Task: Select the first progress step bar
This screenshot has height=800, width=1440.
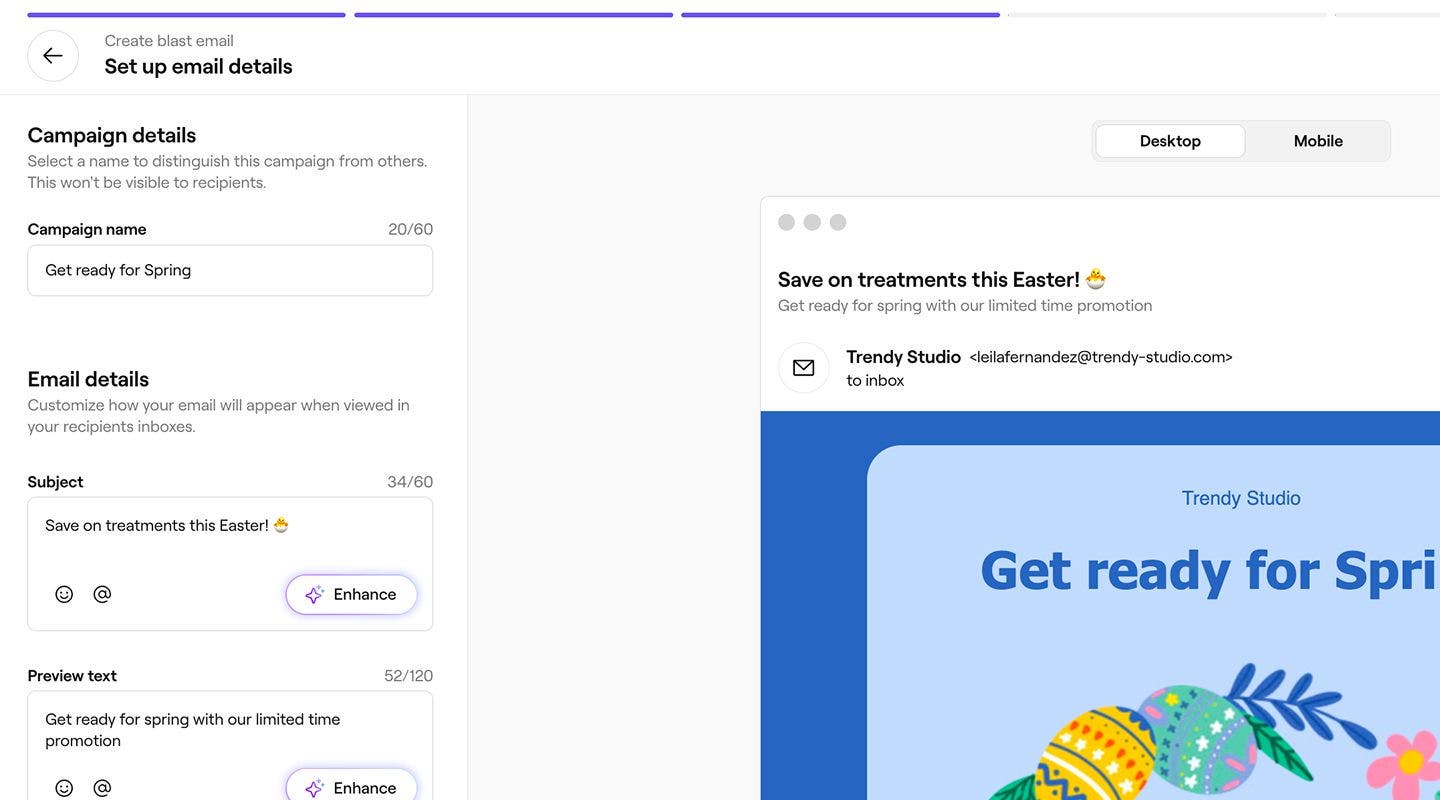Action: (186, 15)
